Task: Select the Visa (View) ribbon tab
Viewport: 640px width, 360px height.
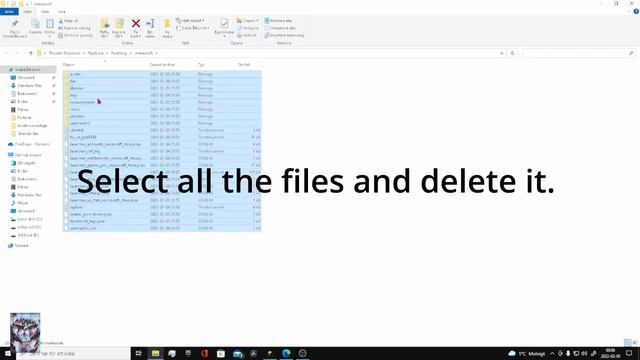Action: (x=61, y=11)
